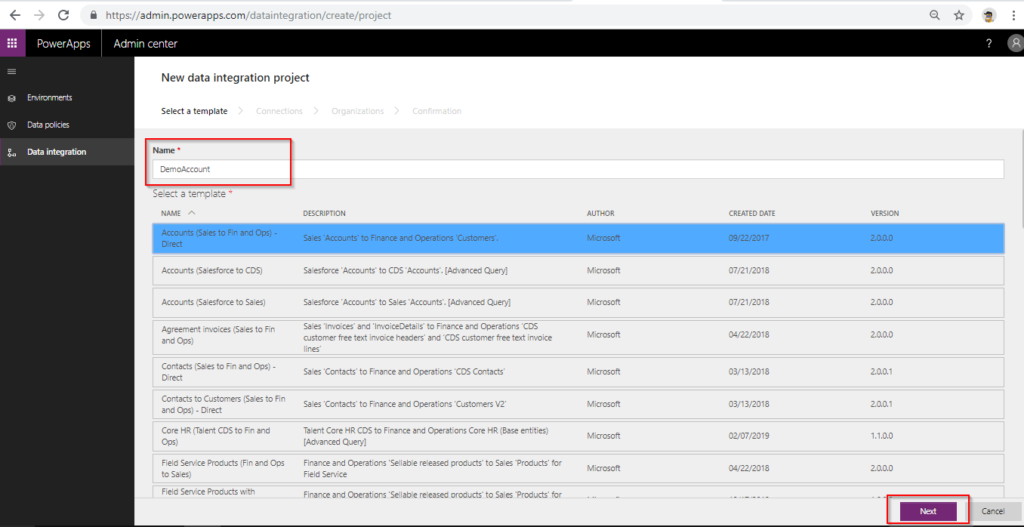
Task: Bookmark this page with the star icon
Action: [x=959, y=15]
